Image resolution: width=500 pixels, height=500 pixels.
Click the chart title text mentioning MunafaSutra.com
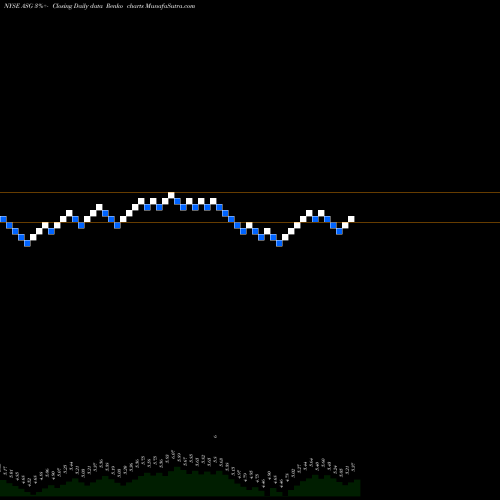coord(99,6)
